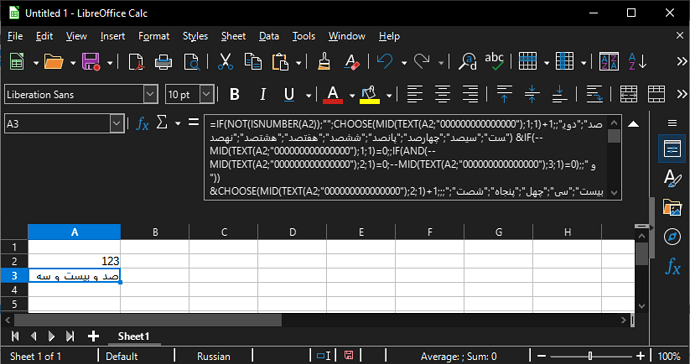This screenshot has height=364, width=690.
Task: Switch to the Sheet1 tab
Action: click(133, 336)
